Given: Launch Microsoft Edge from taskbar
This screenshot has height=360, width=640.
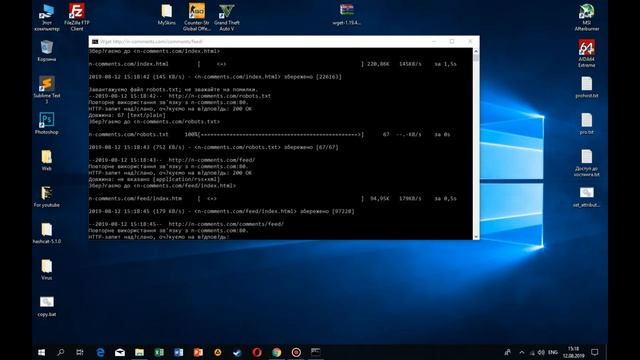Looking at the screenshot, I should 100,352.
